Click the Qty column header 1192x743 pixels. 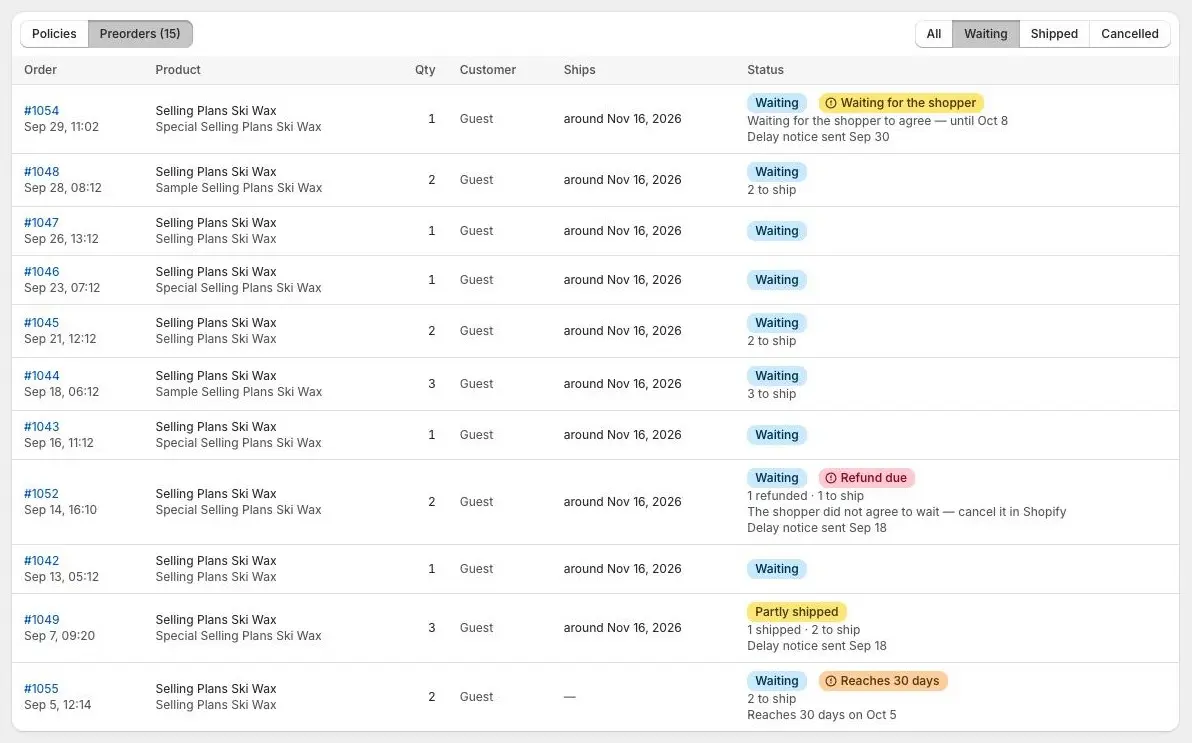425,69
